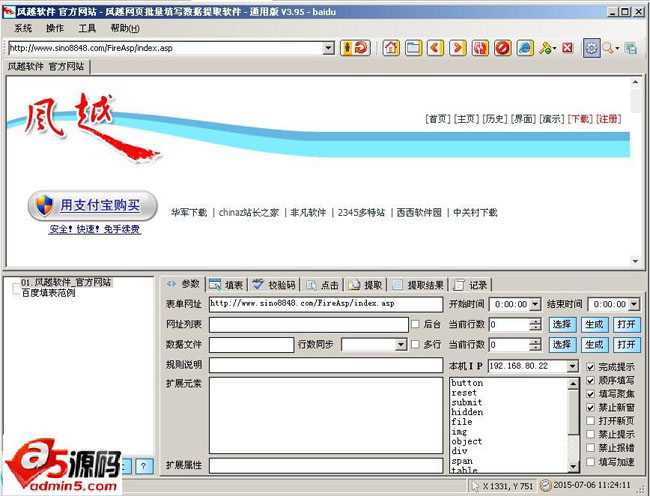Viewport: 650px width, 496px height.
Task: Follow the [注册] link on the page
Action: (x=609, y=119)
